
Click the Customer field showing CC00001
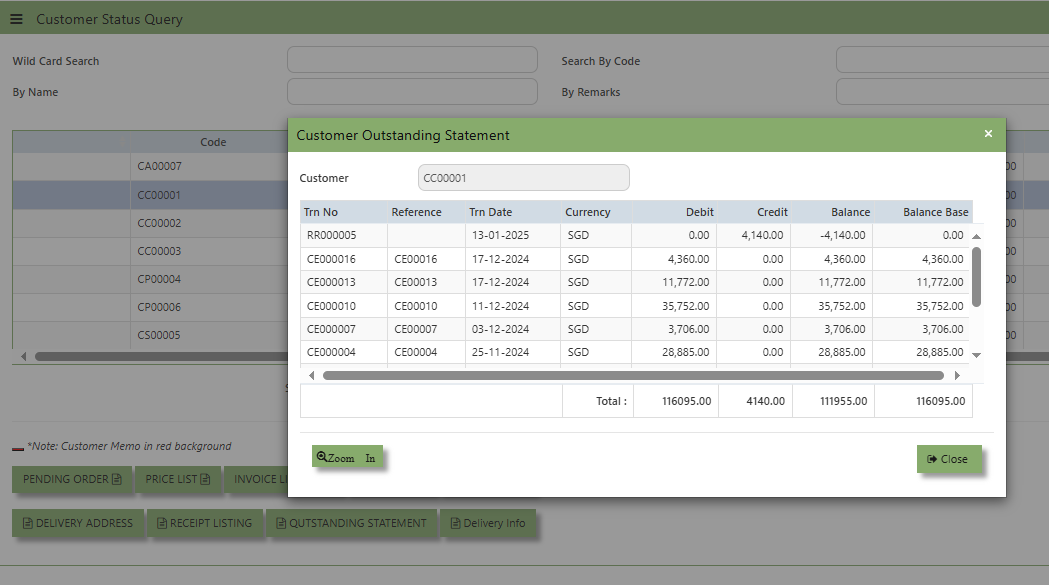(x=523, y=178)
